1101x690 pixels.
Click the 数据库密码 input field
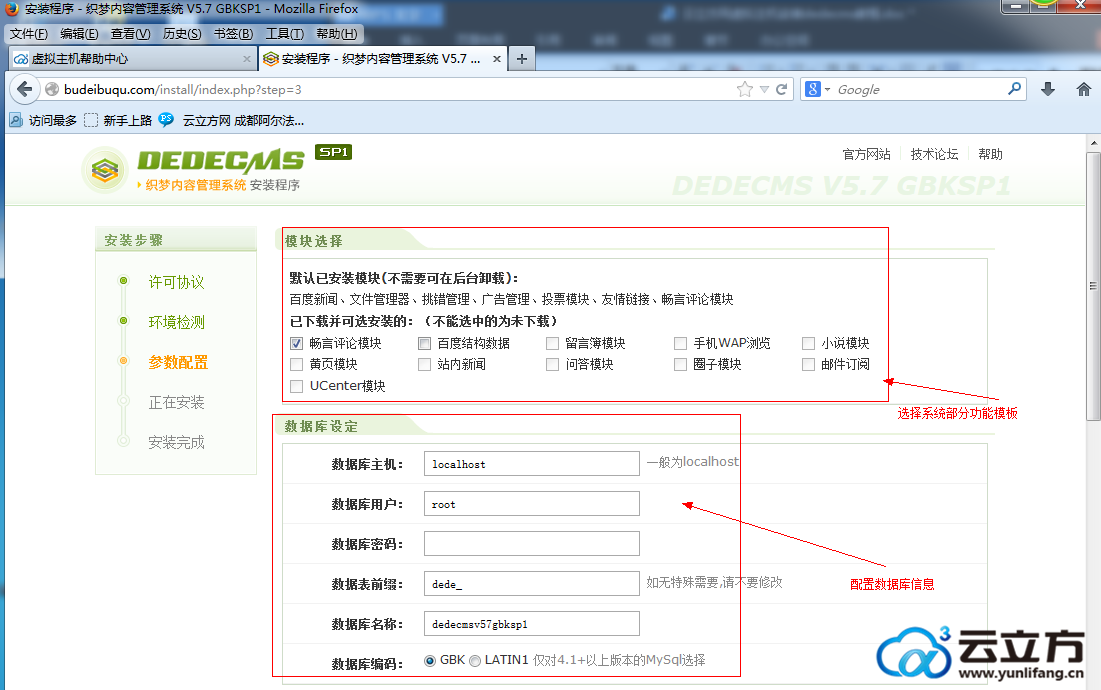(x=532, y=543)
